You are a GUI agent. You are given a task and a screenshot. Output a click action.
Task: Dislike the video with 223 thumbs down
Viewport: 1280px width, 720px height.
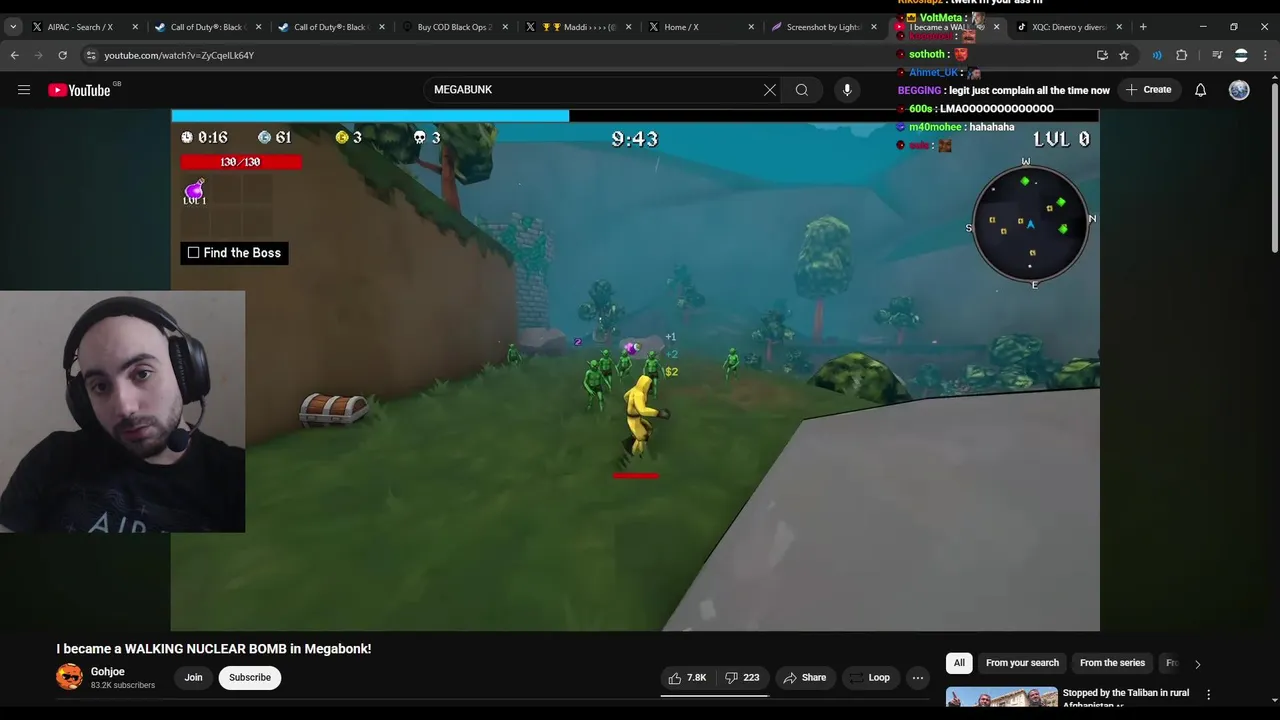(x=743, y=678)
